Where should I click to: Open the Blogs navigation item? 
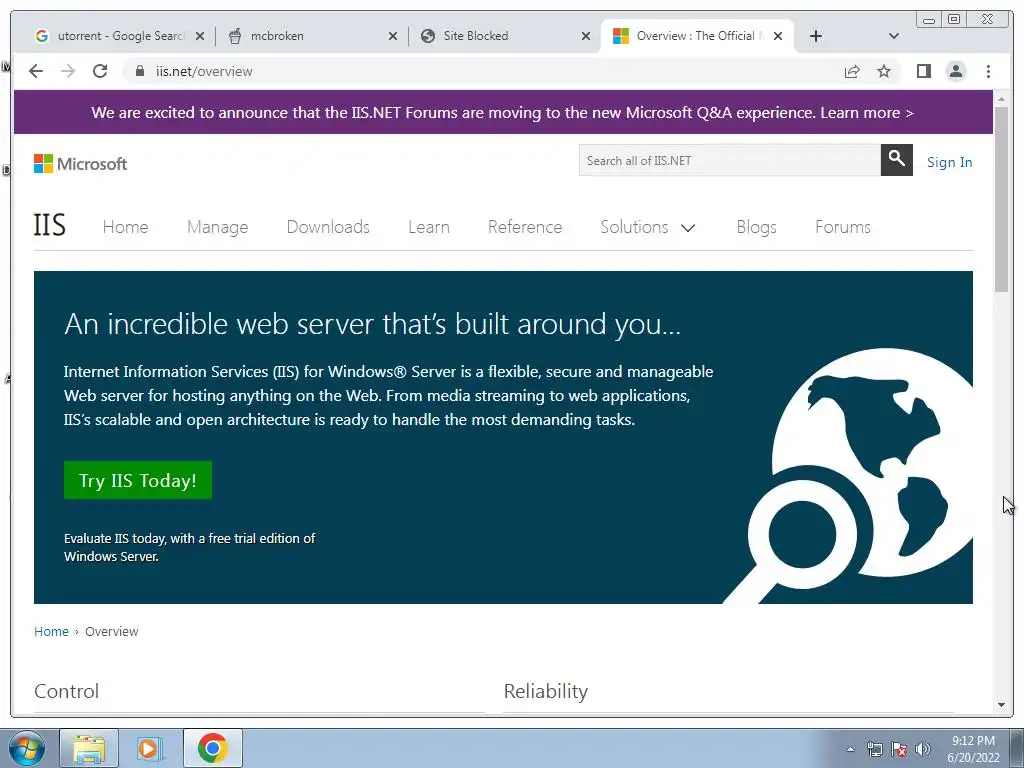point(756,227)
